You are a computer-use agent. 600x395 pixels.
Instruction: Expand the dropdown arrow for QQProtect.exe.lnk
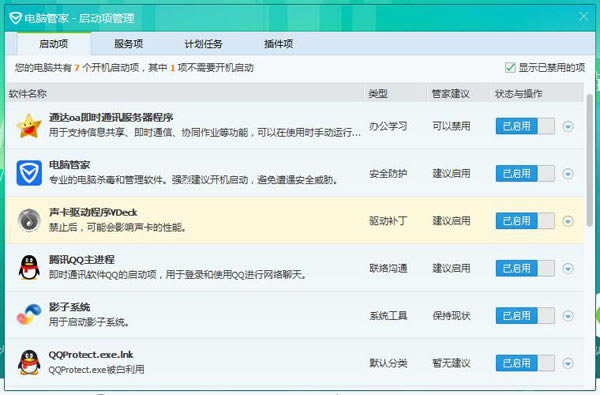coord(568,363)
